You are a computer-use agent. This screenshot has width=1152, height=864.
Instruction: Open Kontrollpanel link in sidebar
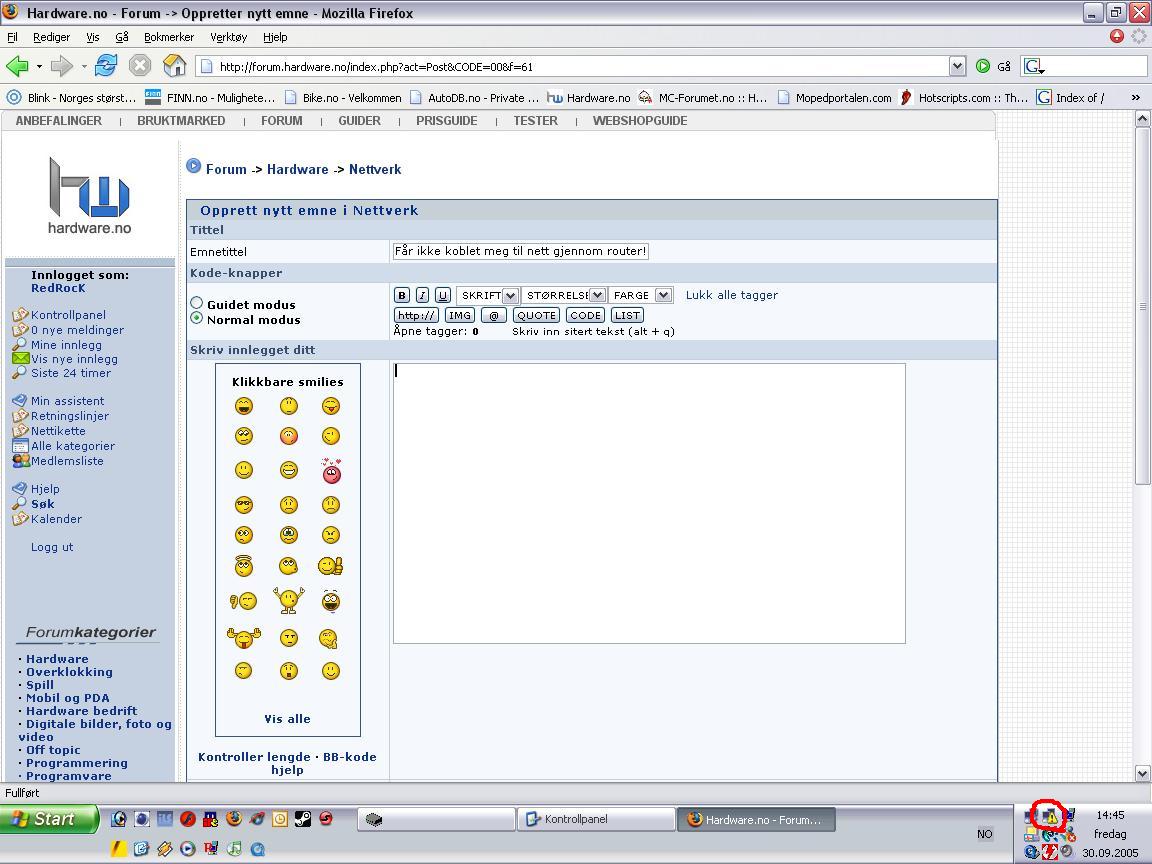tap(68, 314)
